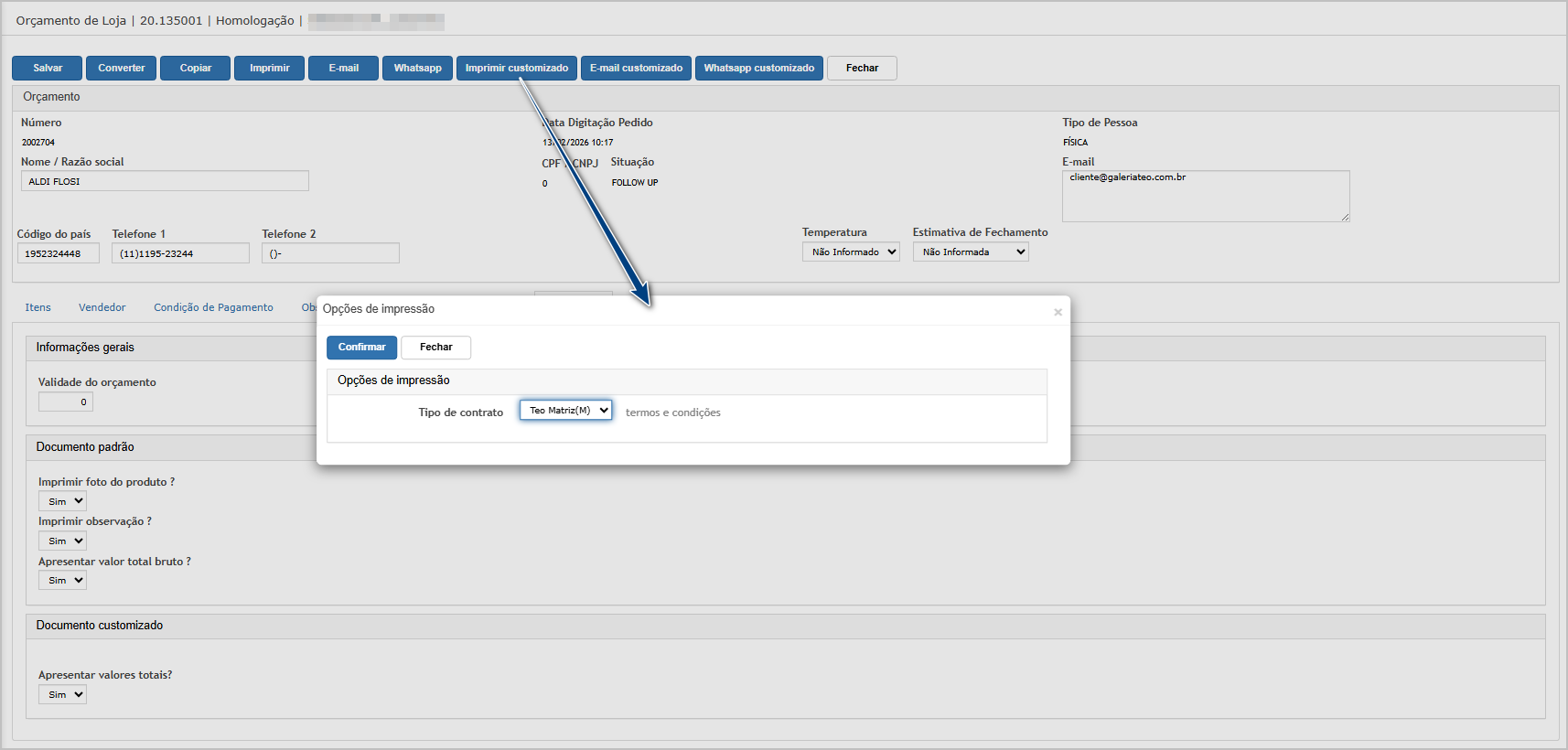Switch to the Vendedor tab
The image size is (1568, 750).
click(x=102, y=307)
